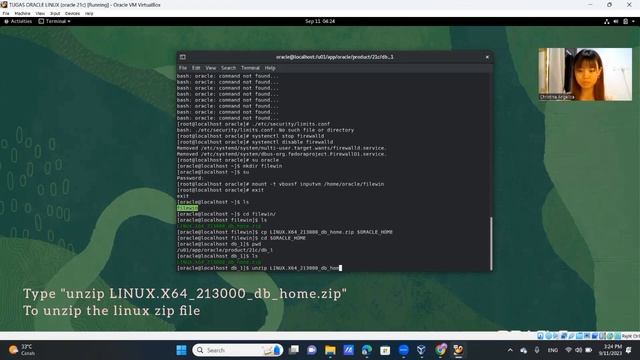This screenshot has width=640, height=360.
Task: Click the webcam participant thumbnail
Action: (585, 74)
